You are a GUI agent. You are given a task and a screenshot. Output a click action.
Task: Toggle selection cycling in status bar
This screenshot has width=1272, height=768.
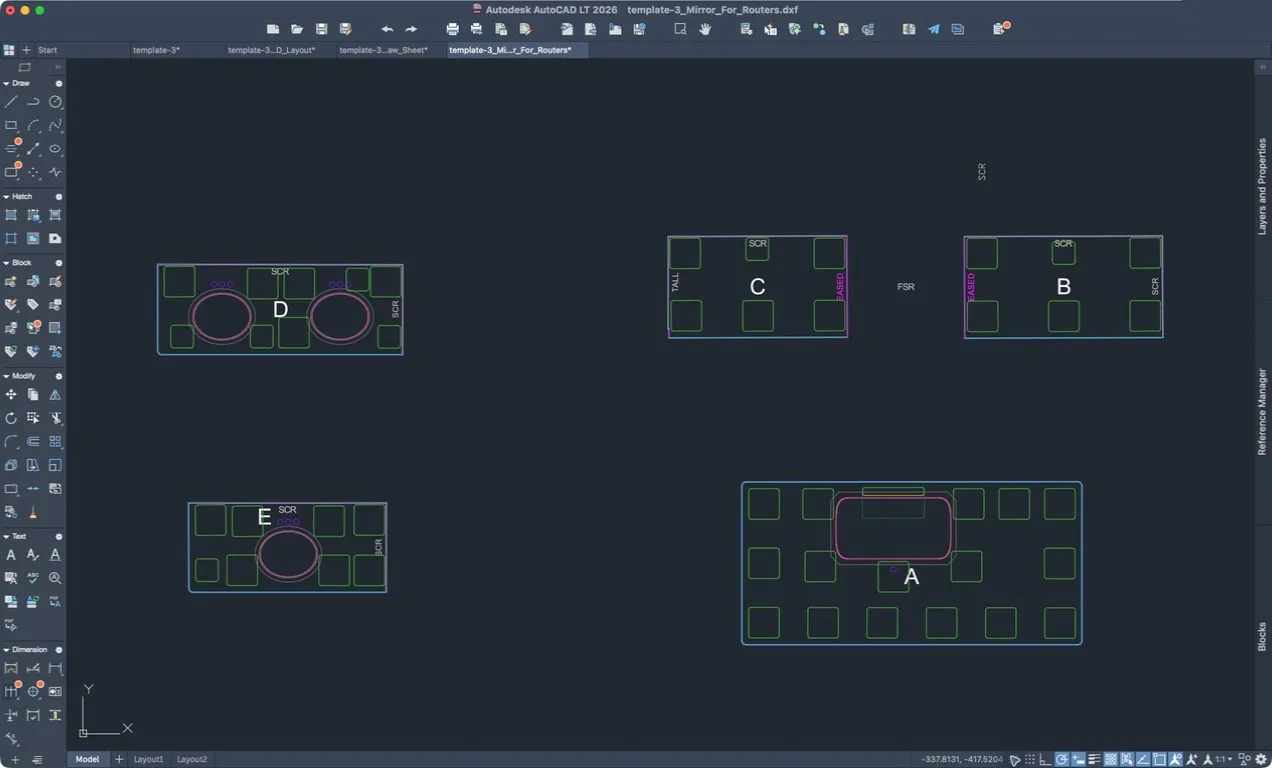click(x=1127, y=759)
